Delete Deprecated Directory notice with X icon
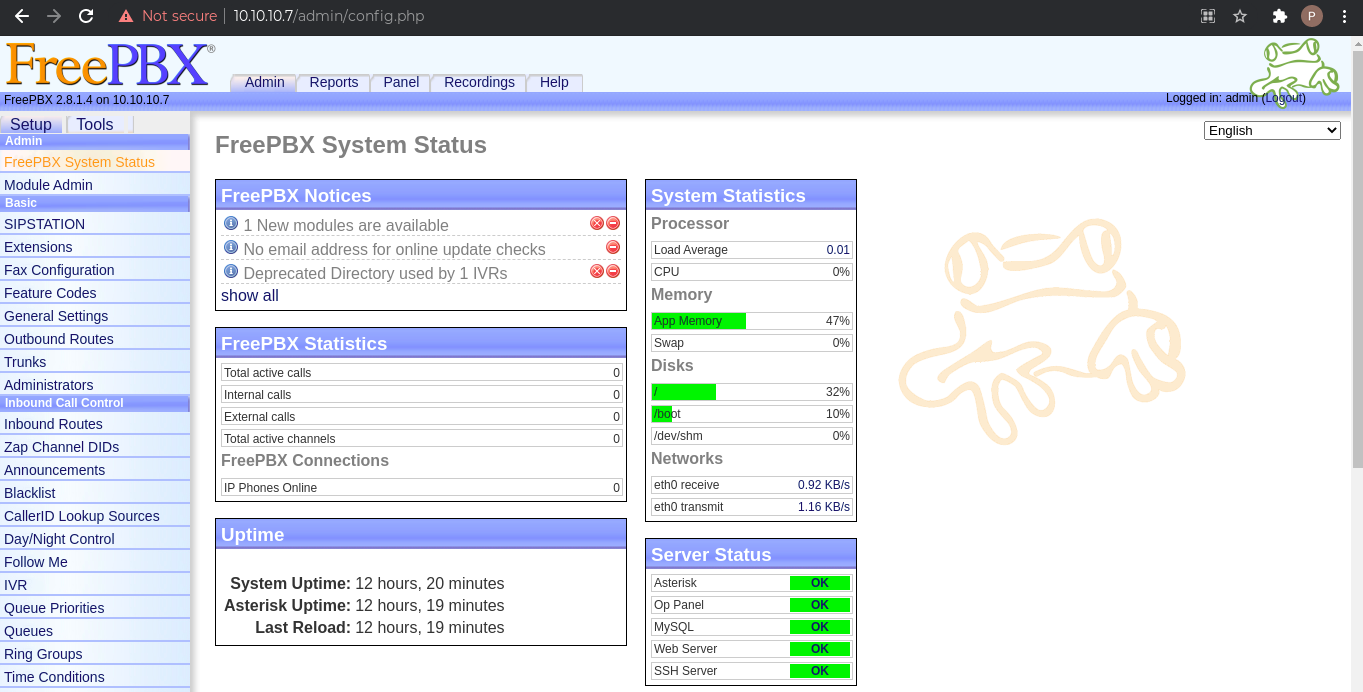This screenshot has height=692, width=1363. (x=597, y=271)
